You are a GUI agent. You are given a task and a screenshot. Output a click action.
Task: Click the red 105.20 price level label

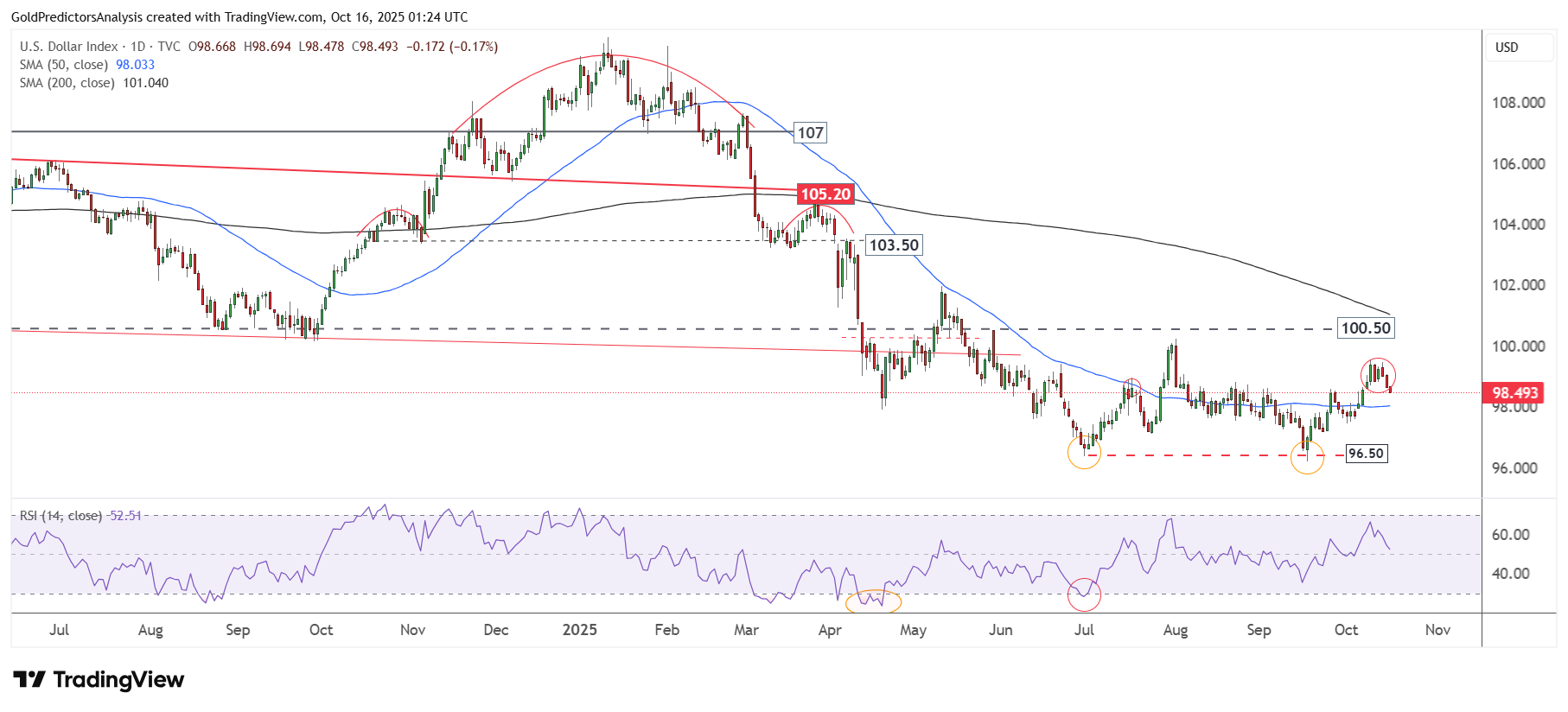click(x=825, y=194)
